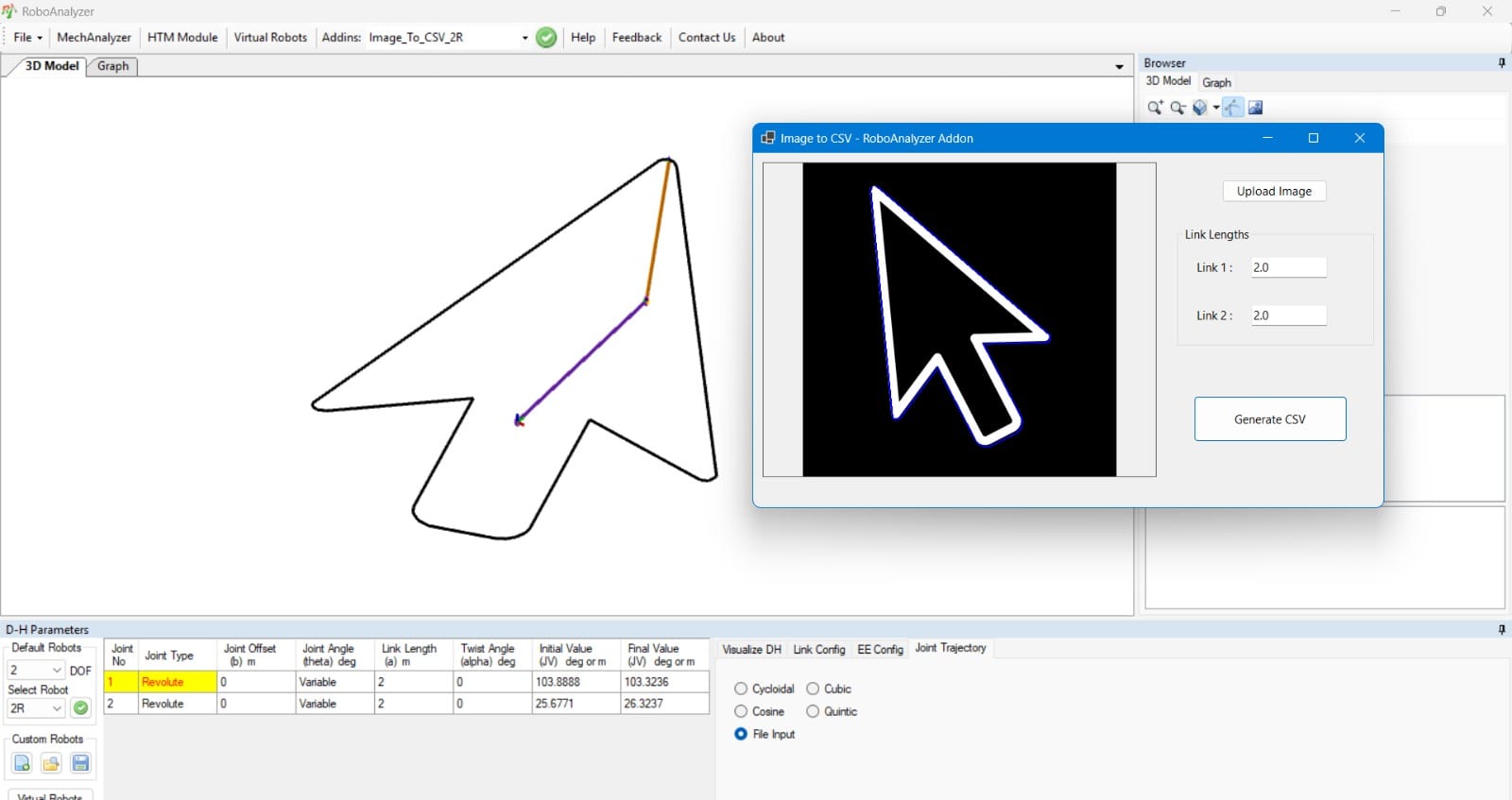The width and height of the screenshot is (1512, 800).
Task: Click the Link 2 length input field
Action: point(1289,315)
